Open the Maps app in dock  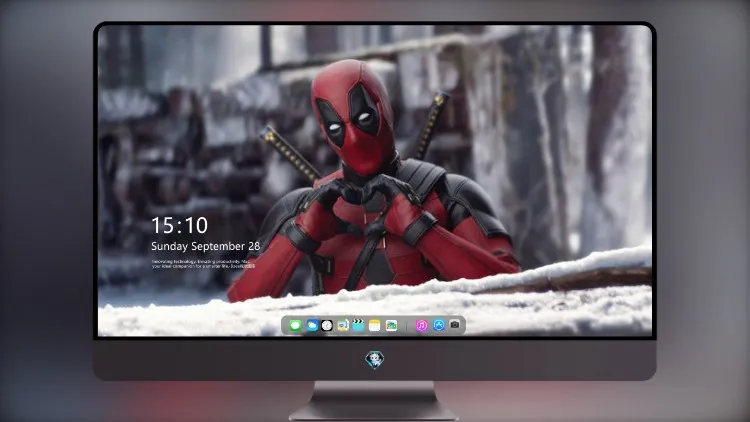click(343, 326)
